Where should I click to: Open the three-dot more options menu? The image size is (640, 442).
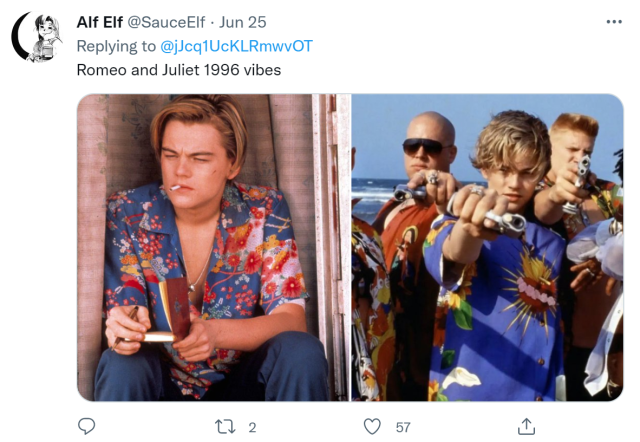613,22
